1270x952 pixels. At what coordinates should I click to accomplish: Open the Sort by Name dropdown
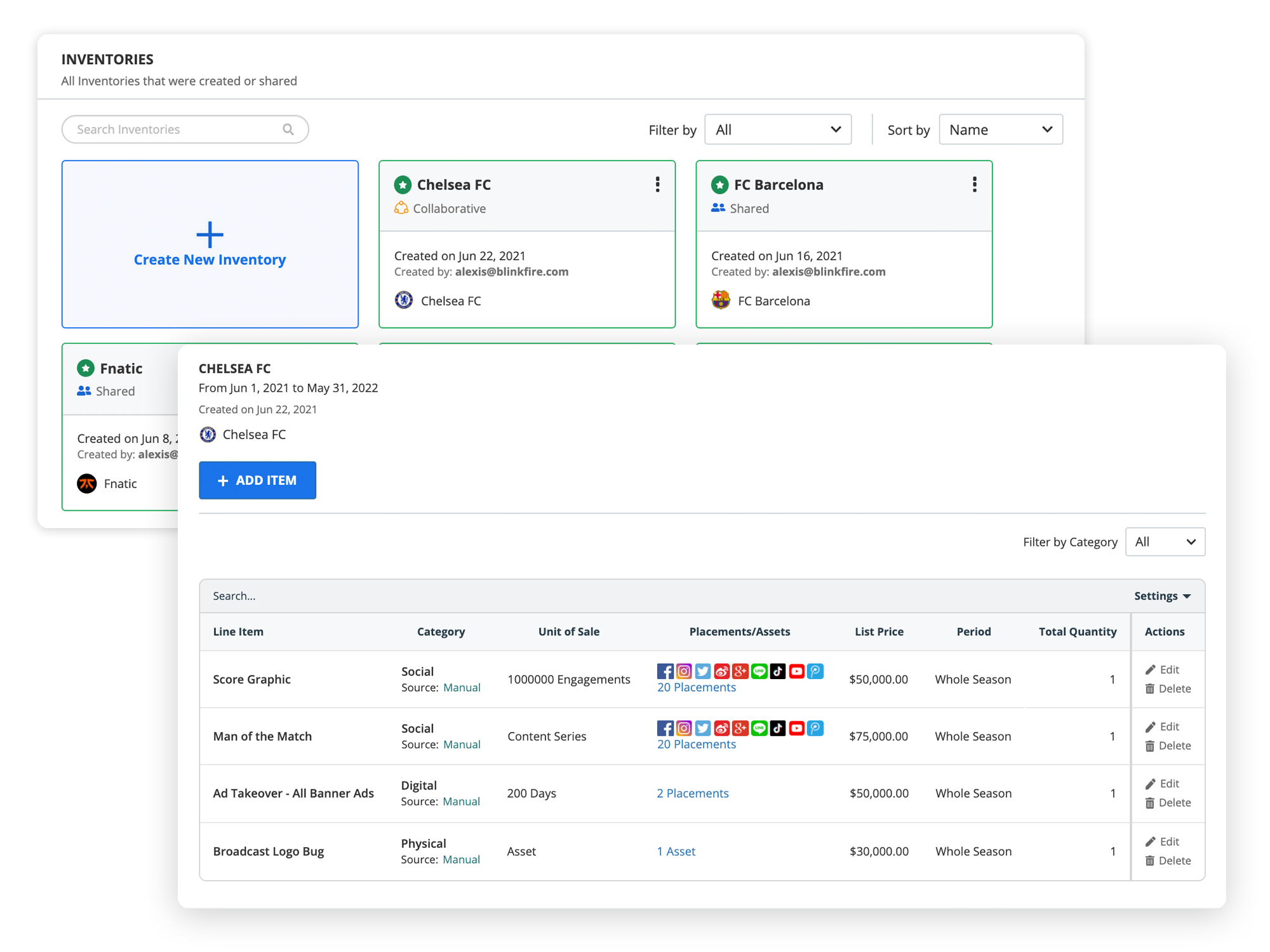1000,129
